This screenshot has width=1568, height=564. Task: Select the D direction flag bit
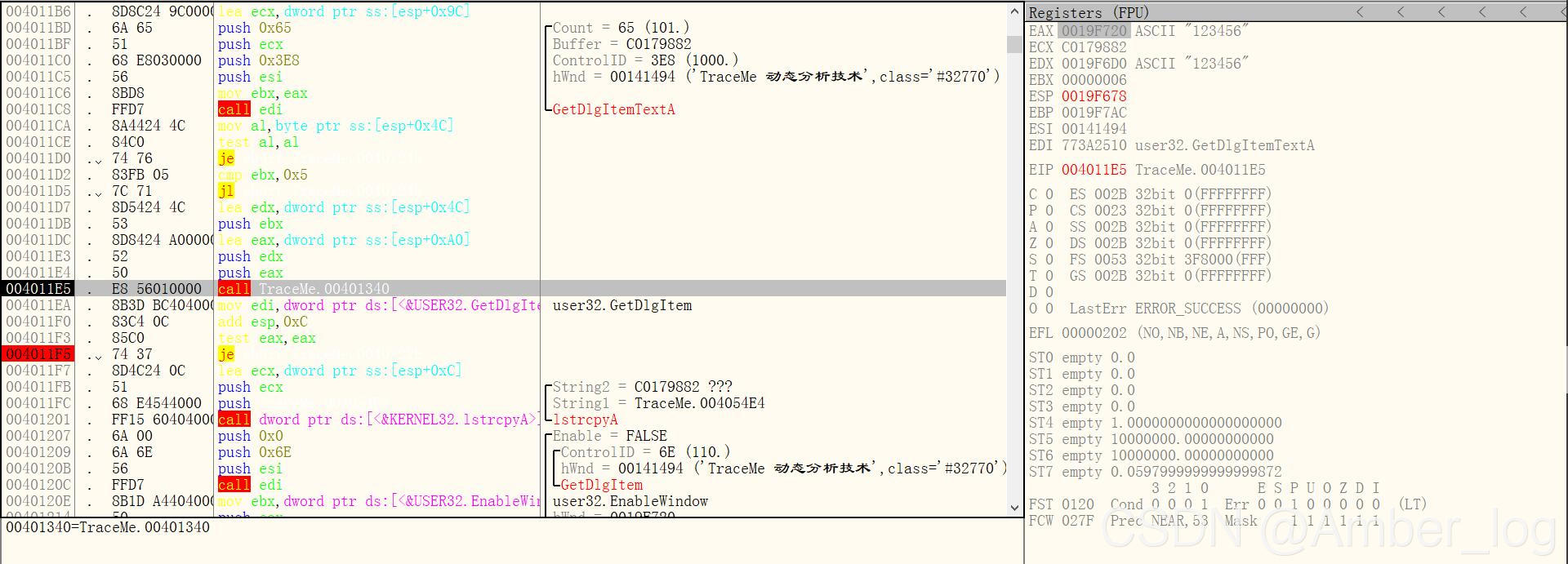(x=1049, y=292)
